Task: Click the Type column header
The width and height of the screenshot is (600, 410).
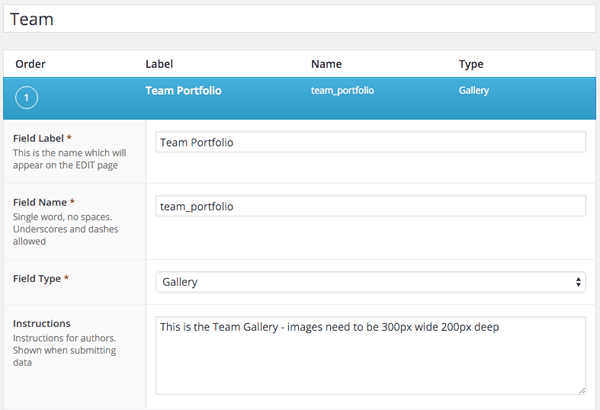Action: click(471, 64)
